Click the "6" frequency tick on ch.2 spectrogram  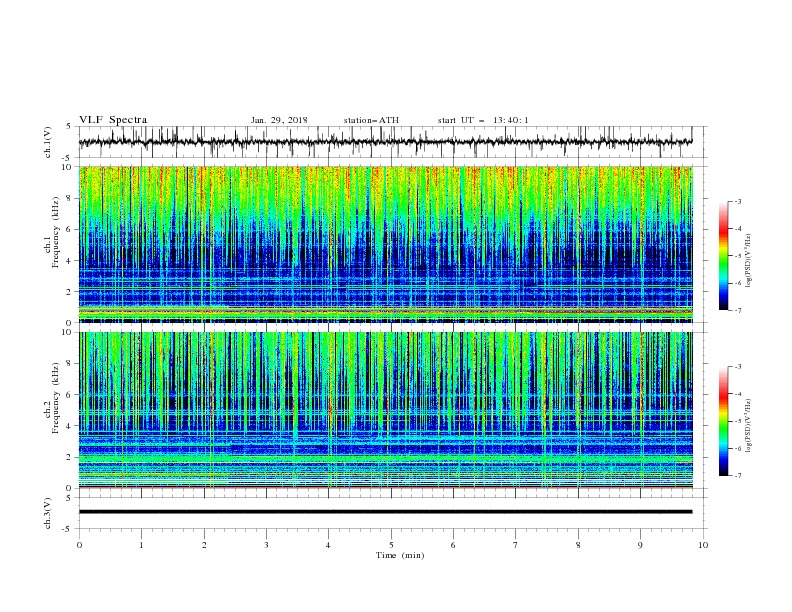(70, 395)
